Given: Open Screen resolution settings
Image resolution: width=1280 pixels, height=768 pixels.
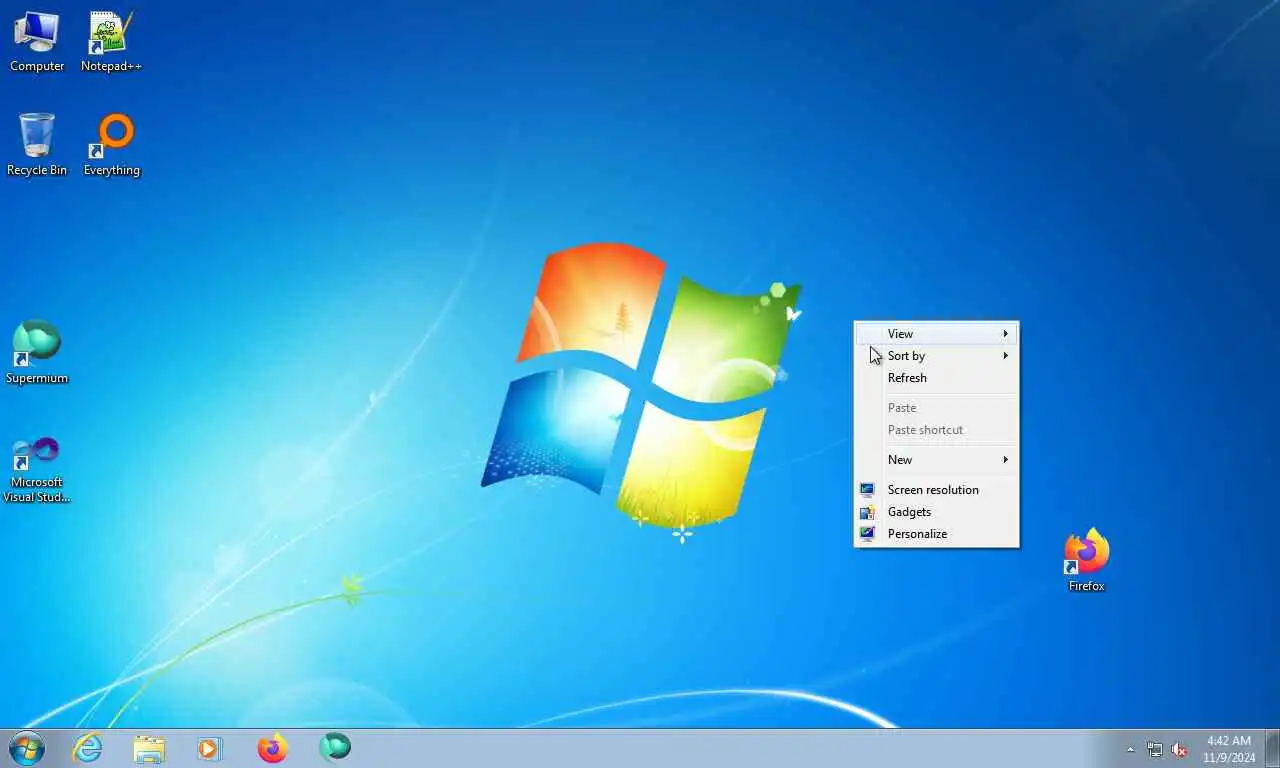Looking at the screenshot, I should [936, 490].
